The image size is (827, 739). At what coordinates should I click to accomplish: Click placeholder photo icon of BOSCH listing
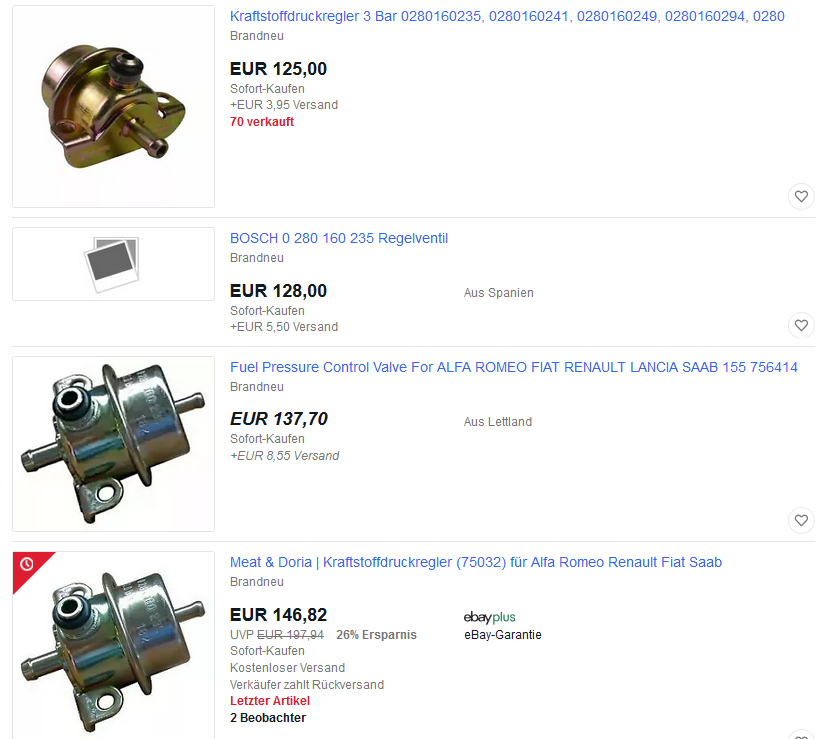112,263
